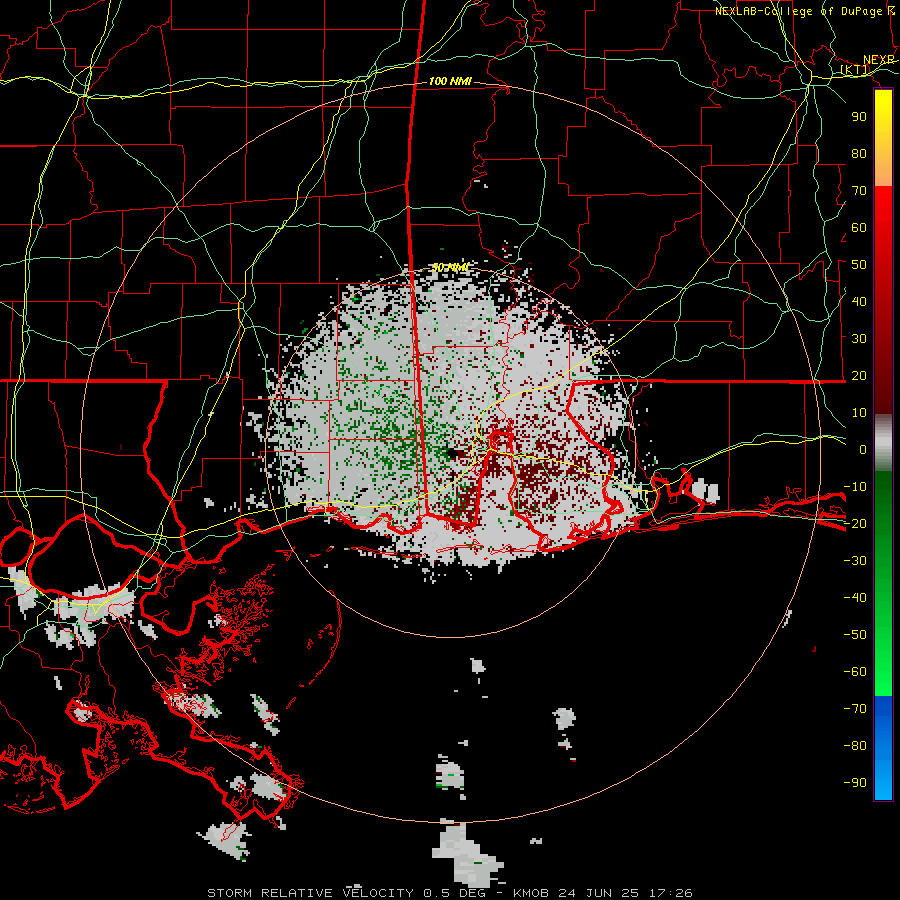900x900 pixels.
Task: Click the -50 value on the velocity scale
Action: click(855, 635)
